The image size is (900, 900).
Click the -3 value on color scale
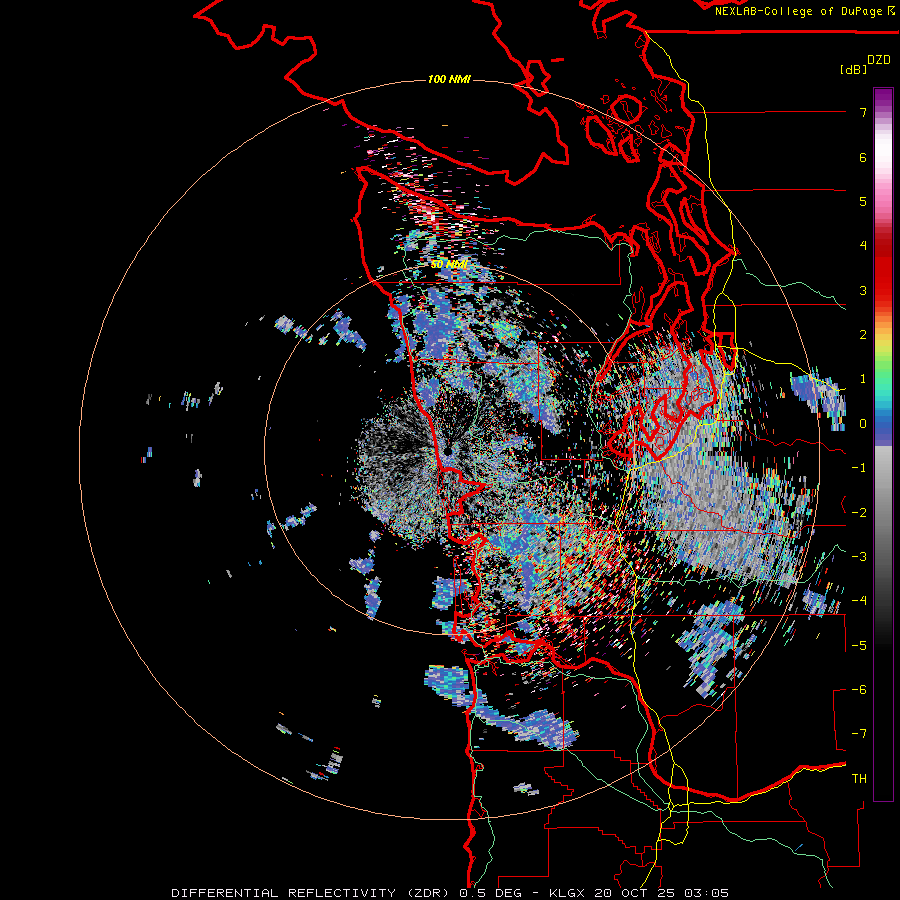coord(859,557)
